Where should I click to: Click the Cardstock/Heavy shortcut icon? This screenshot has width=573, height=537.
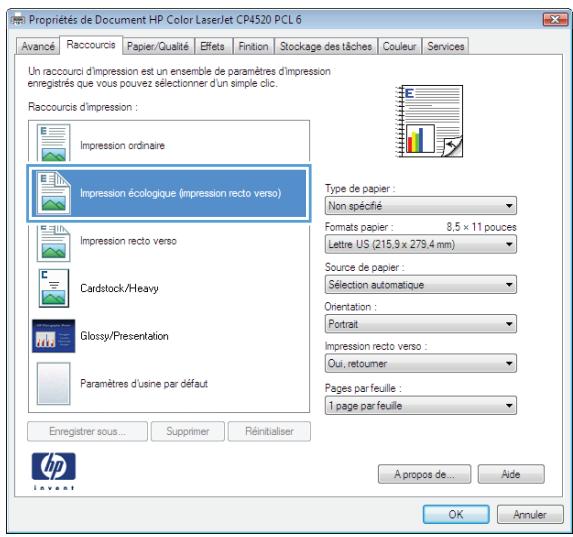(54, 288)
